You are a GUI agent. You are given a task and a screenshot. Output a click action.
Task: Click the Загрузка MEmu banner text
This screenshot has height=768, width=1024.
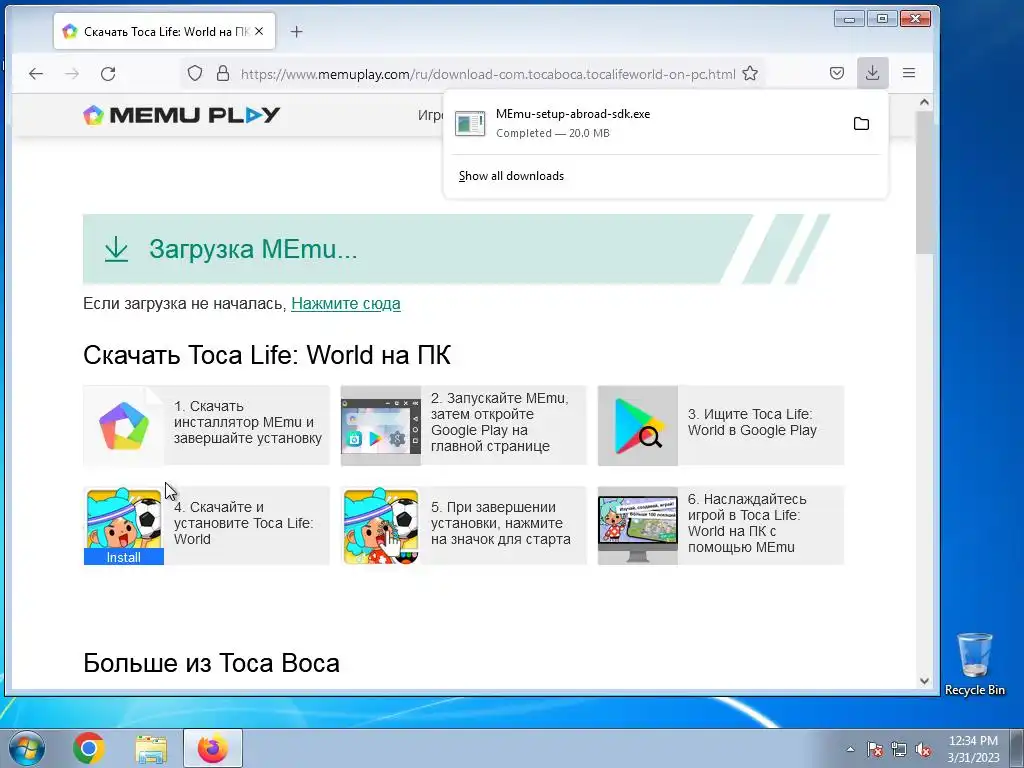[x=253, y=249]
